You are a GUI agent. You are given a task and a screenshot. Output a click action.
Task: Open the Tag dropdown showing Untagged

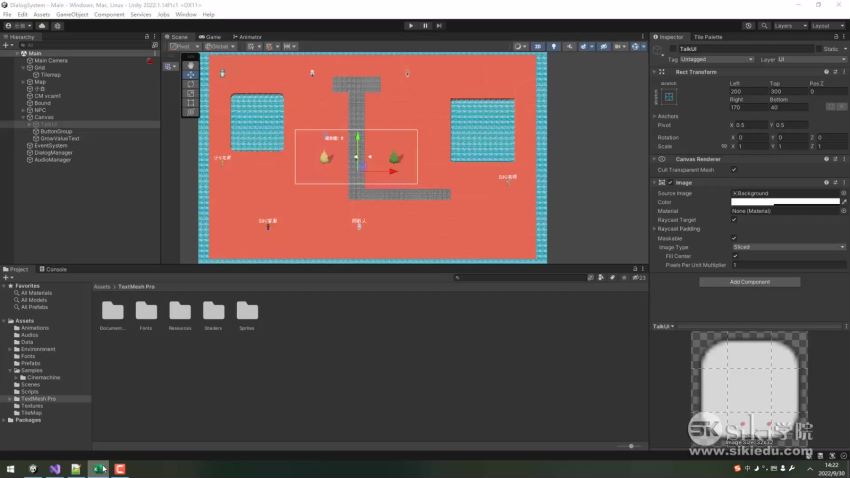click(x=717, y=60)
